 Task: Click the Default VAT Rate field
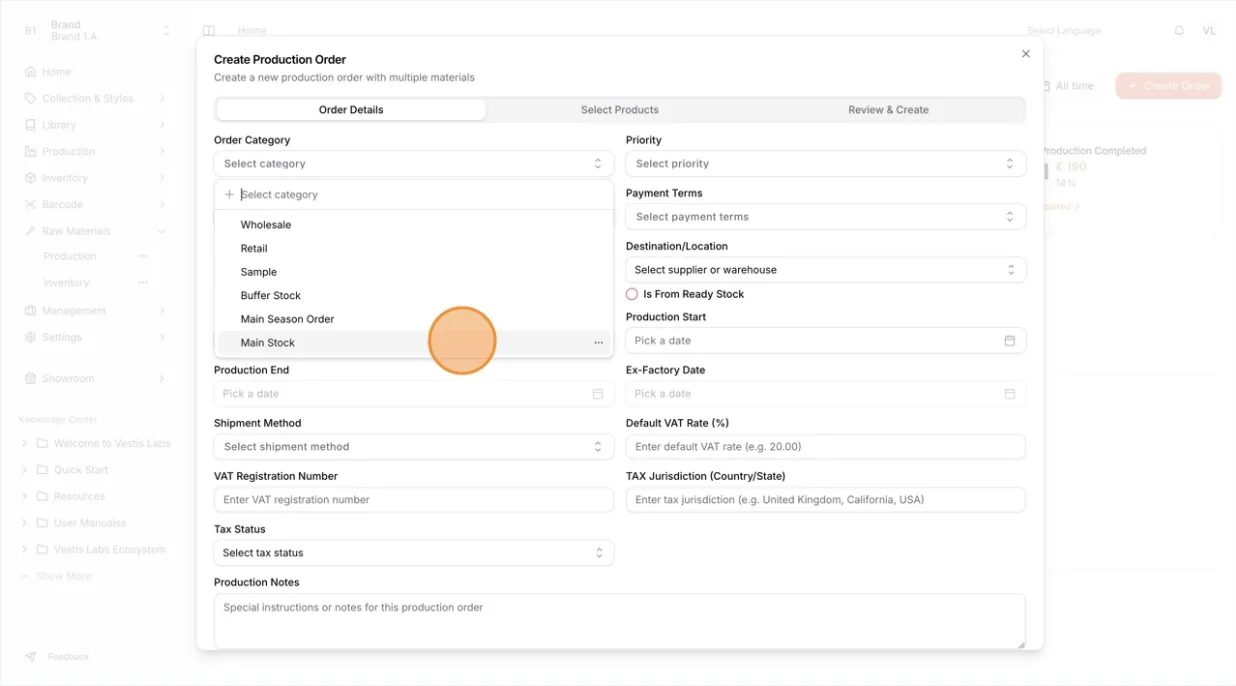826,447
